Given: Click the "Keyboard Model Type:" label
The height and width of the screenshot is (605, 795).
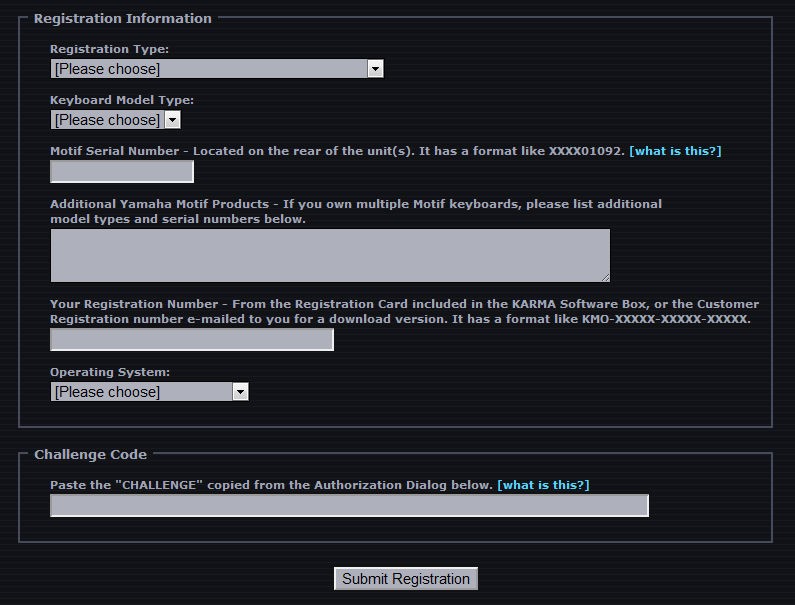Looking at the screenshot, I should coord(122,100).
